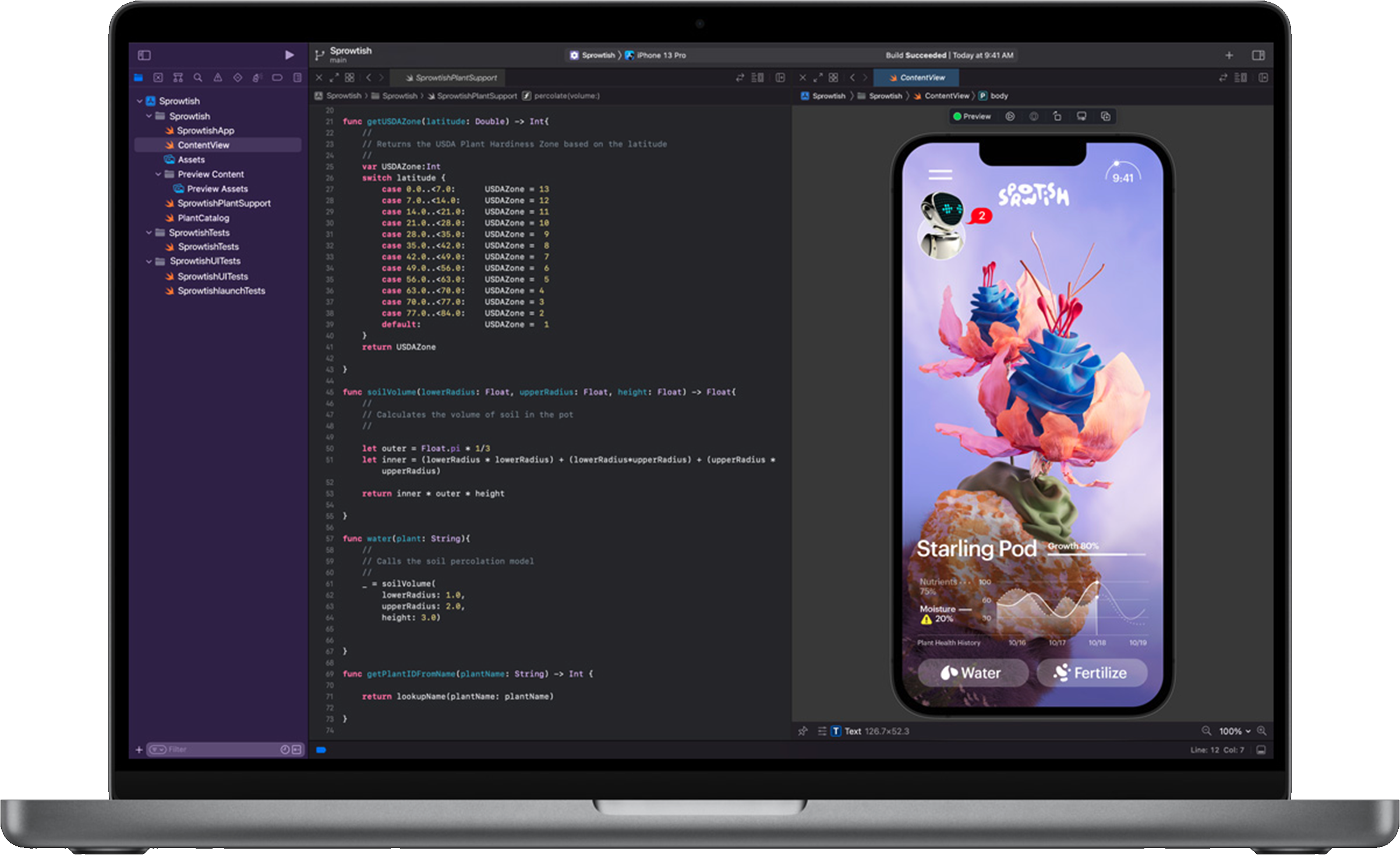Image resolution: width=1400 pixels, height=855 pixels.
Task: Go back in left editor history
Action: pyautogui.click(x=368, y=77)
